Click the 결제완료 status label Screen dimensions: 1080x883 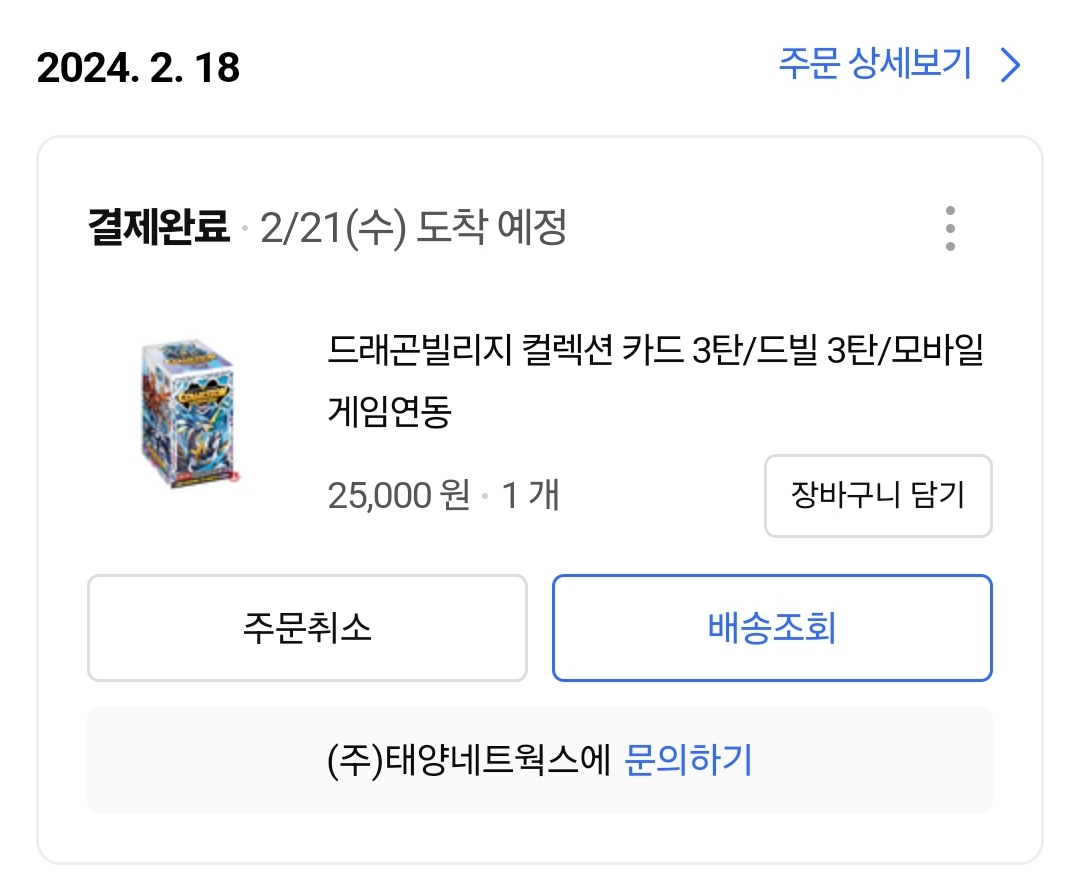coord(159,229)
